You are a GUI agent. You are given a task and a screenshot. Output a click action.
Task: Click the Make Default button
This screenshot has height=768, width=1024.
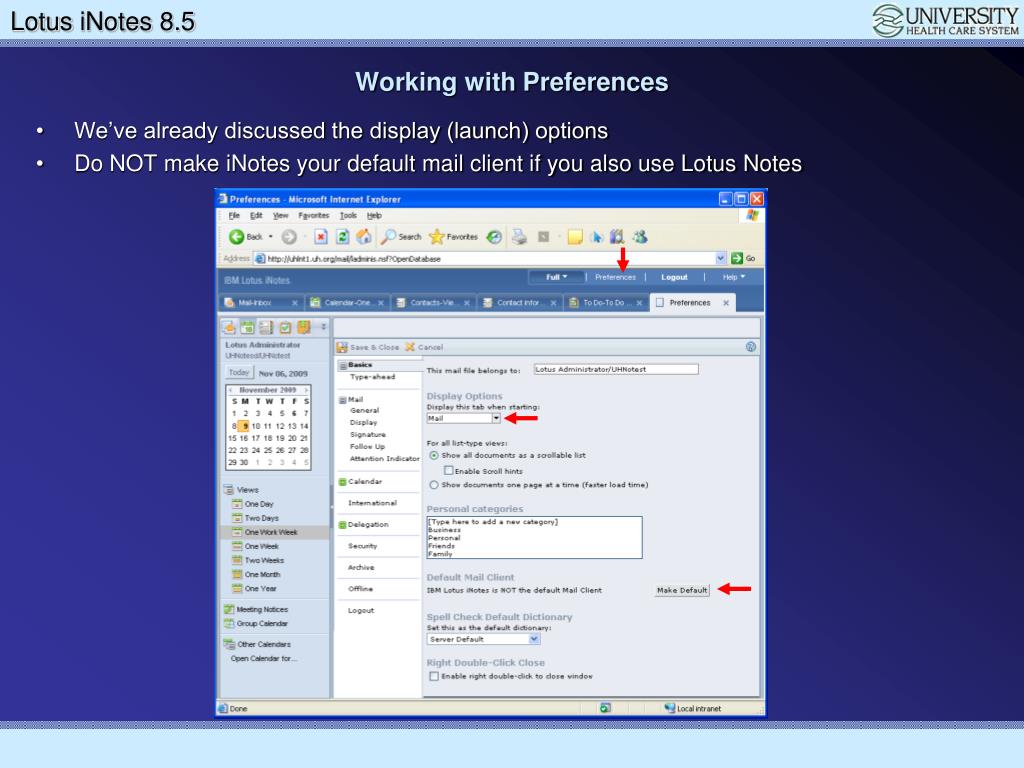682,590
